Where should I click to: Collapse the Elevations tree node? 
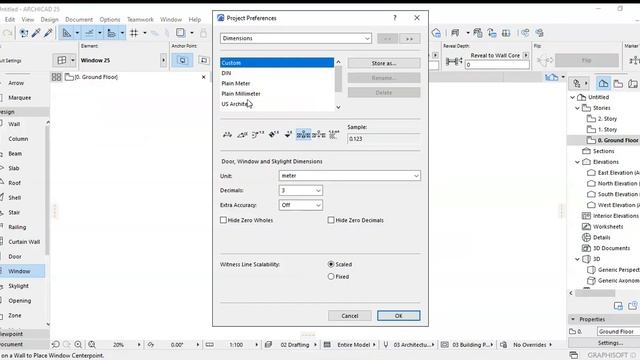[578, 162]
